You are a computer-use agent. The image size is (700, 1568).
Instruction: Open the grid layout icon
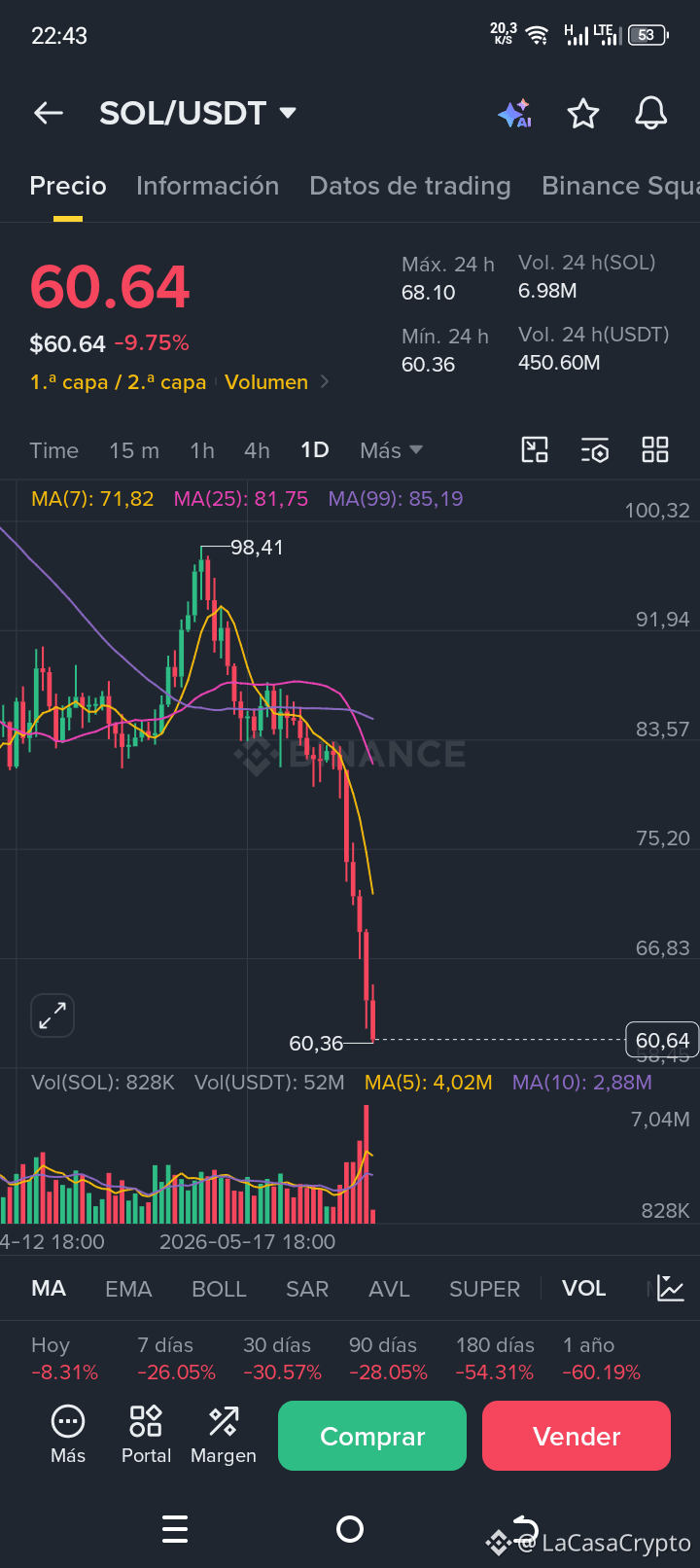point(655,449)
